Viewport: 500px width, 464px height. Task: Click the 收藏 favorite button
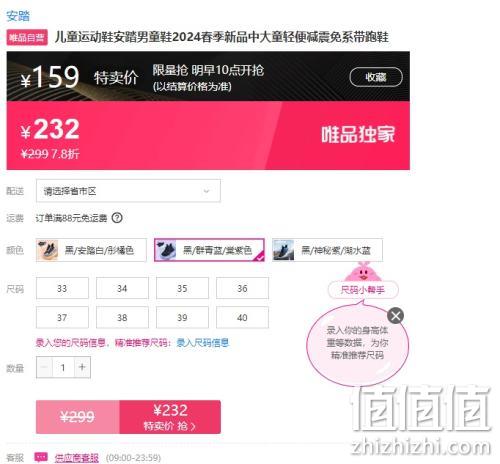click(376, 77)
